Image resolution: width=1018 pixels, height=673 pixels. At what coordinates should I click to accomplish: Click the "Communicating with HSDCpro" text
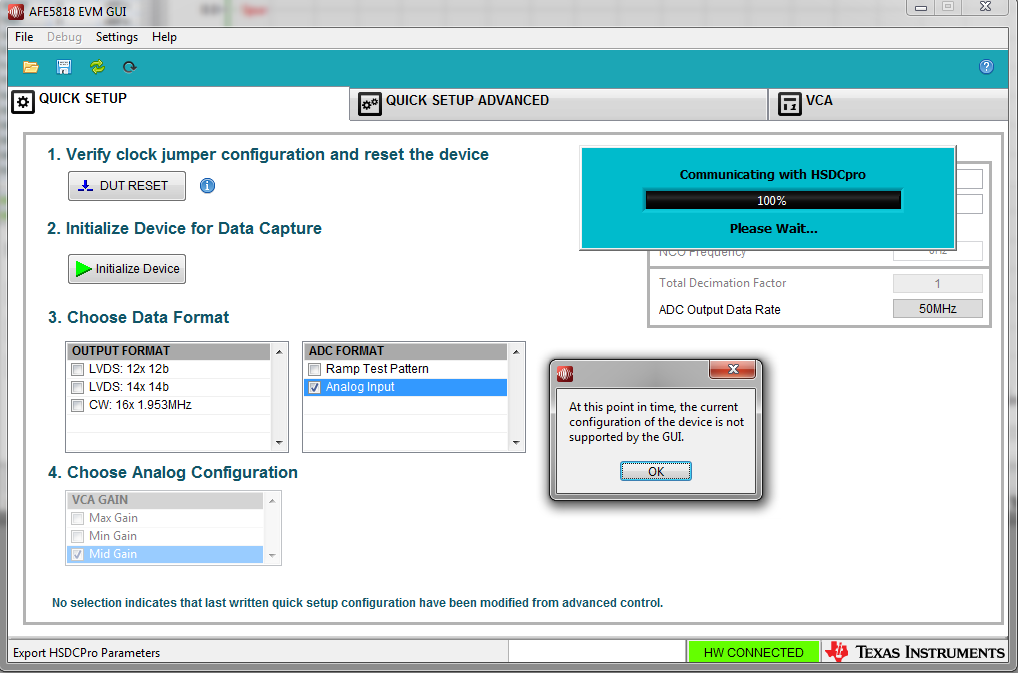tap(773, 175)
